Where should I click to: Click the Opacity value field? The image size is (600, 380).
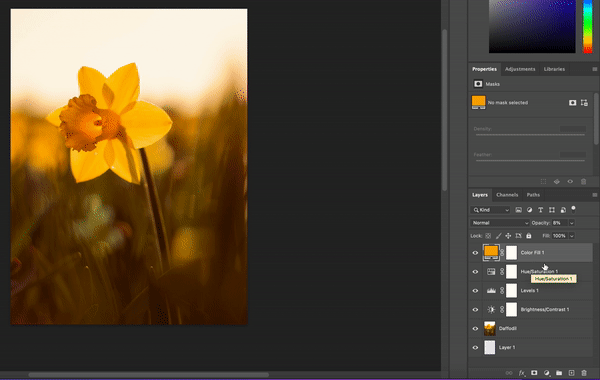point(559,223)
